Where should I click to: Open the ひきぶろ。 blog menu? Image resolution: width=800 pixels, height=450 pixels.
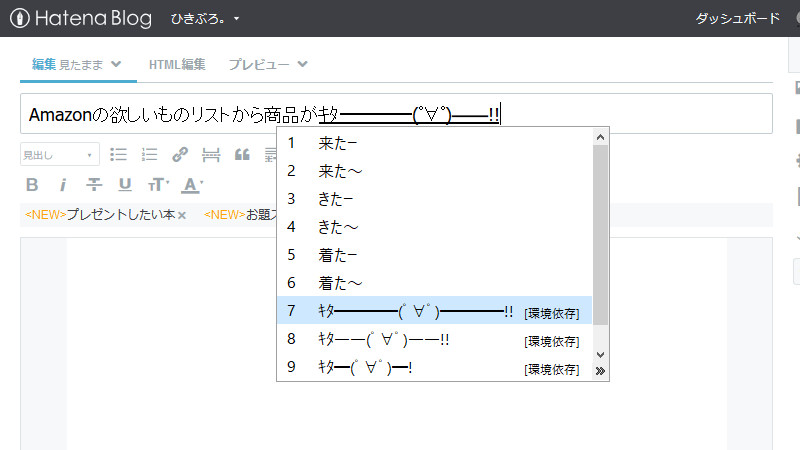(x=205, y=19)
